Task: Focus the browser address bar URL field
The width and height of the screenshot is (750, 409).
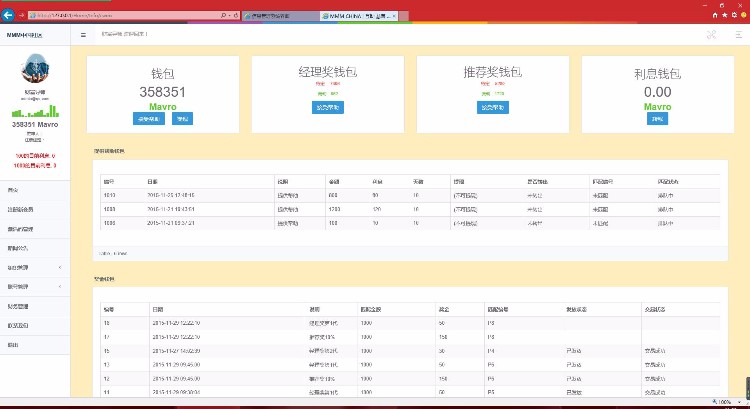Action: (123, 15)
